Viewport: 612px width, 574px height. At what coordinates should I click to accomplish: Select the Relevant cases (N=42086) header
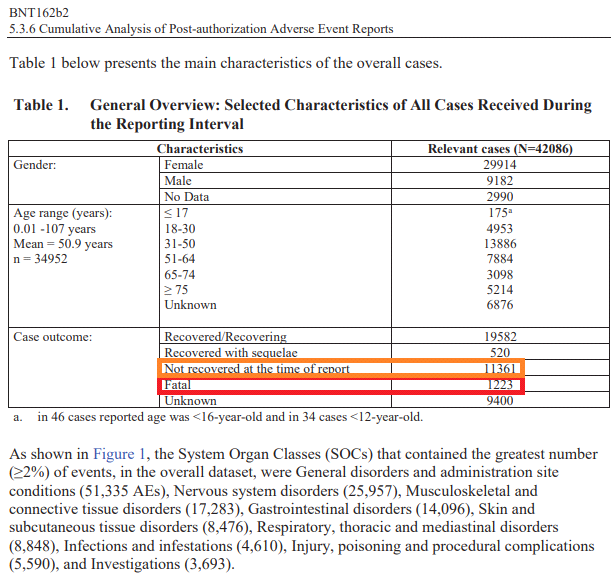500,149
